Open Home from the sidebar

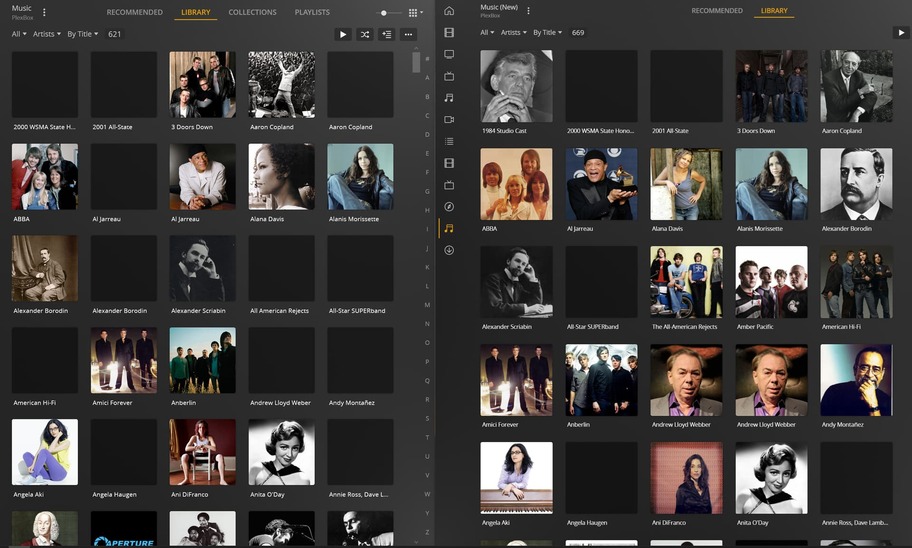point(449,11)
